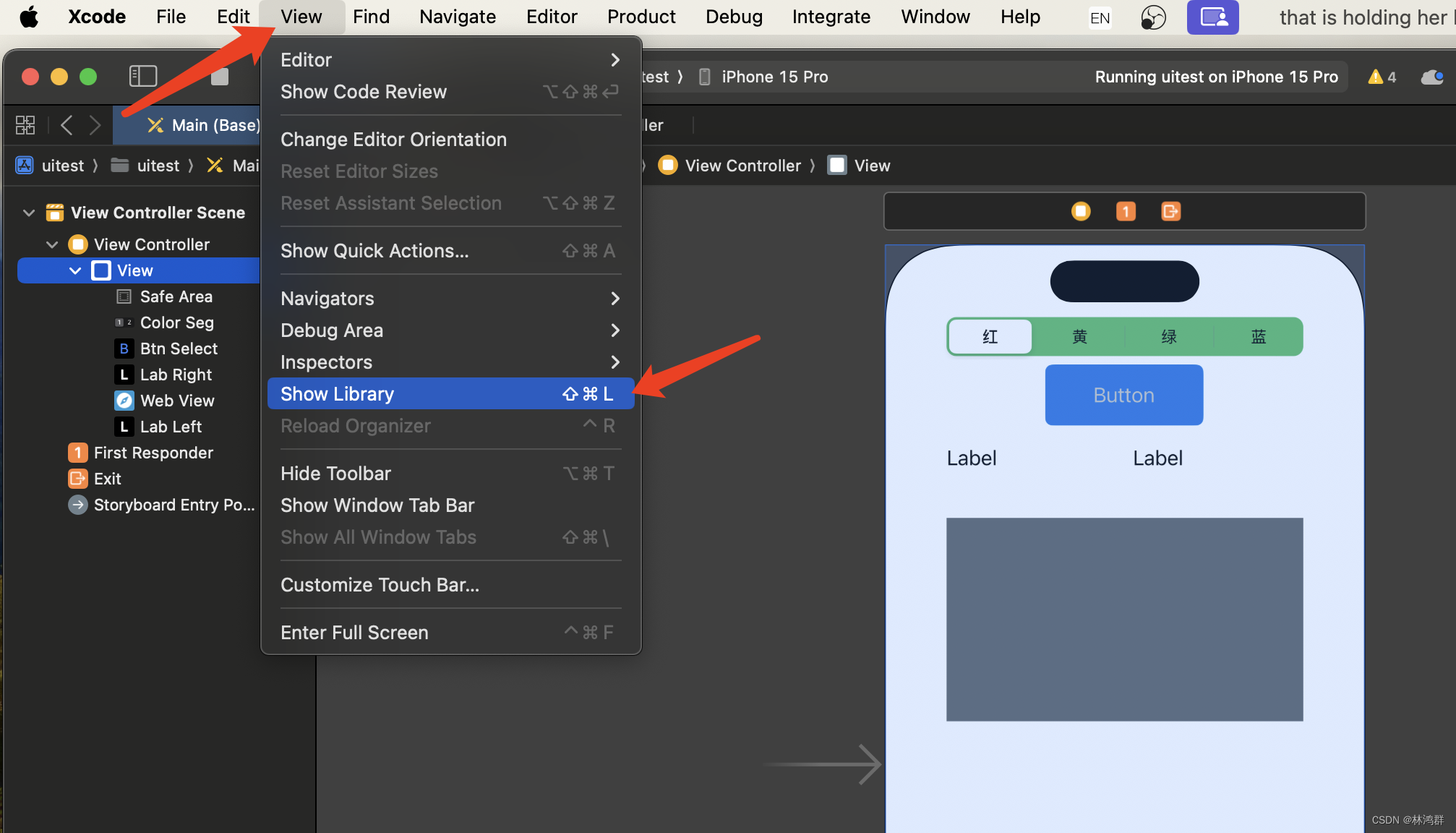Select First Responder in outline

(153, 453)
